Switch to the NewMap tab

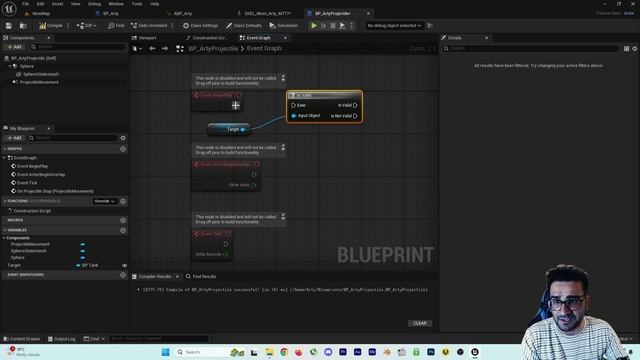click(x=41, y=13)
